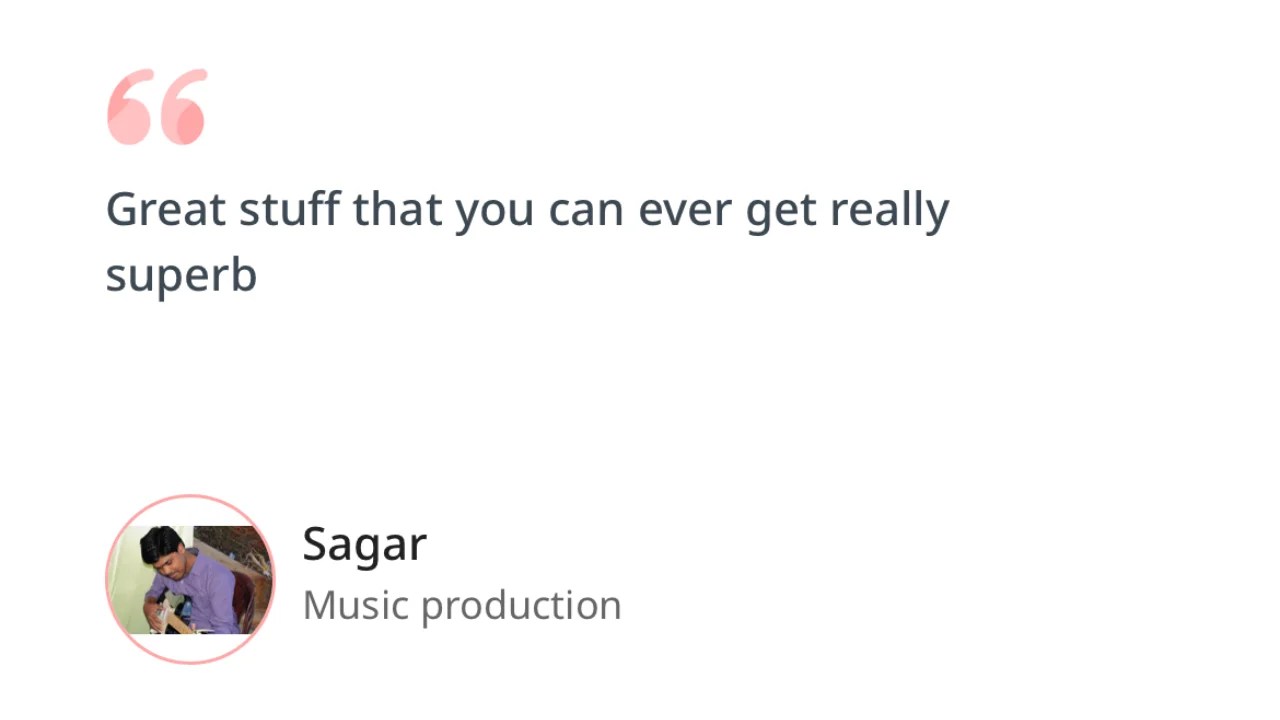1280x720 pixels.
Task: Click the Music production subtitle
Action: coord(462,606)
